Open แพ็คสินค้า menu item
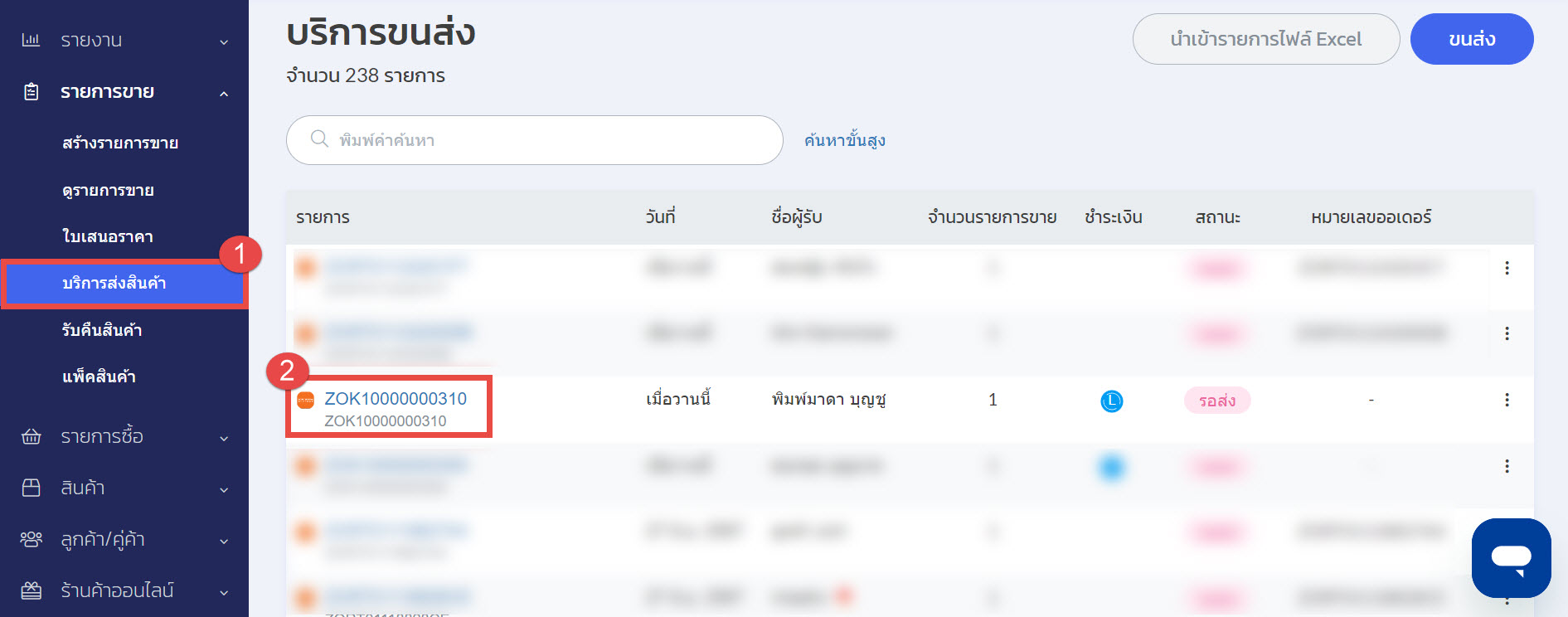This screenshot has width=1568, height=617. pos(99,377)
